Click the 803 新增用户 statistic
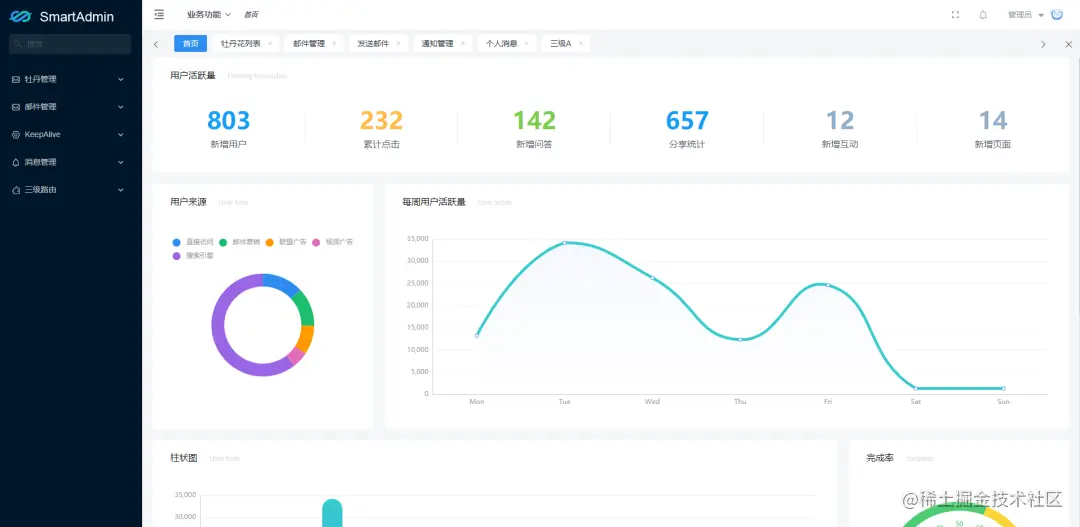The image size is (1080, 527). click(x=229, y=129)
